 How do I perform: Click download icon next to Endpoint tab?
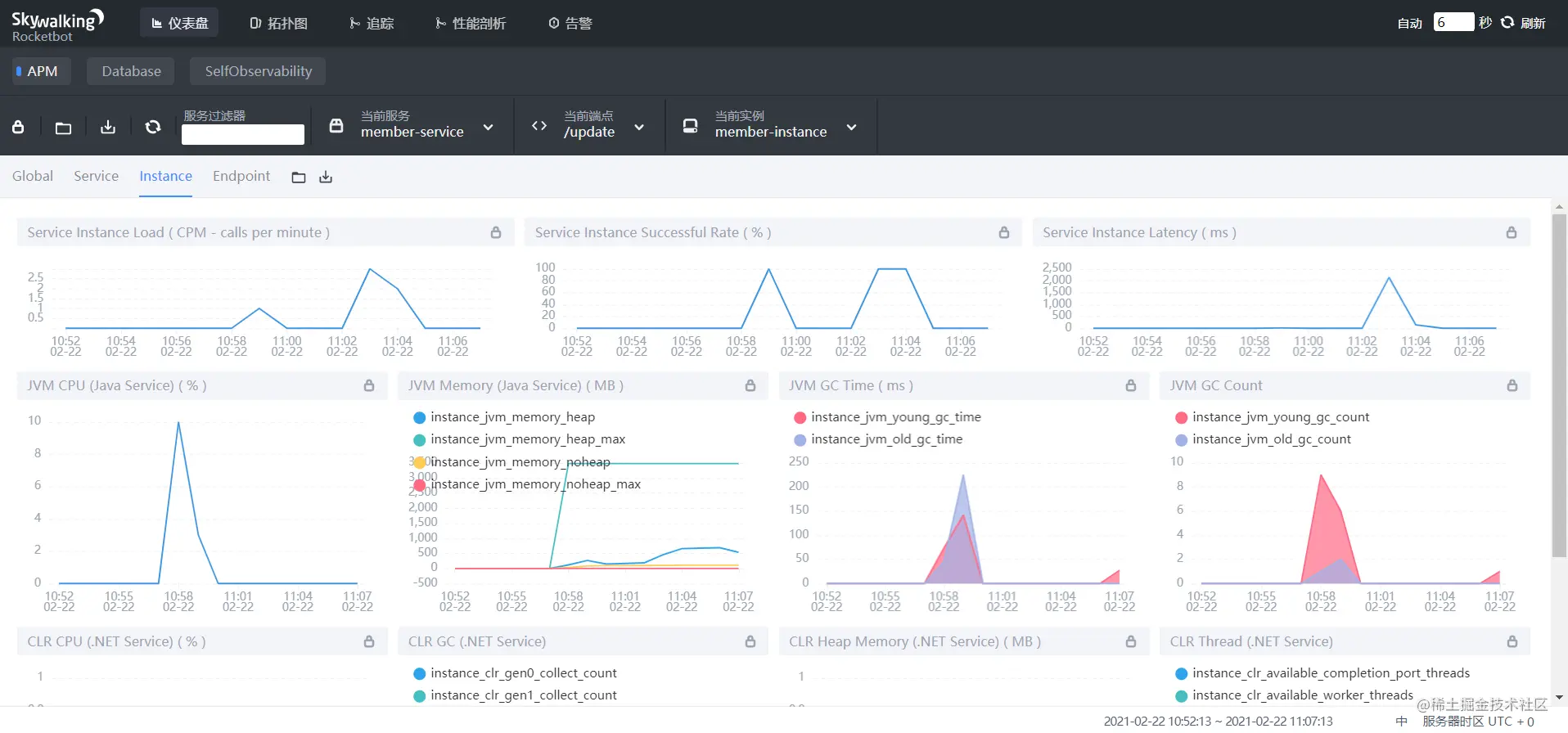[326, 178]
